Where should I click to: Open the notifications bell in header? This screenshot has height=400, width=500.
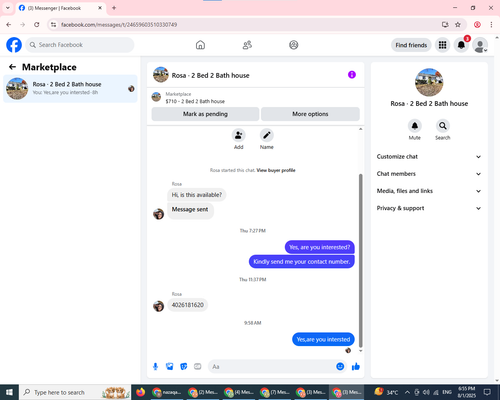point(461,45)
